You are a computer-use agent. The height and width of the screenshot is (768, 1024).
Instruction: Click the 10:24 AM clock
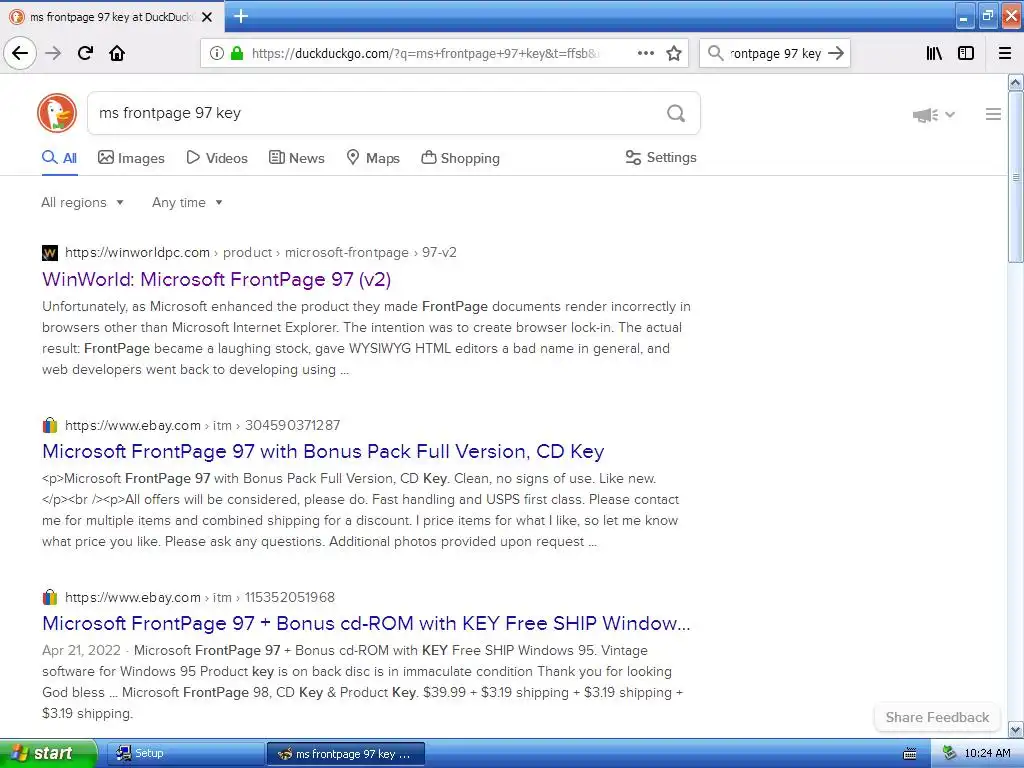[x=987, y=753]
